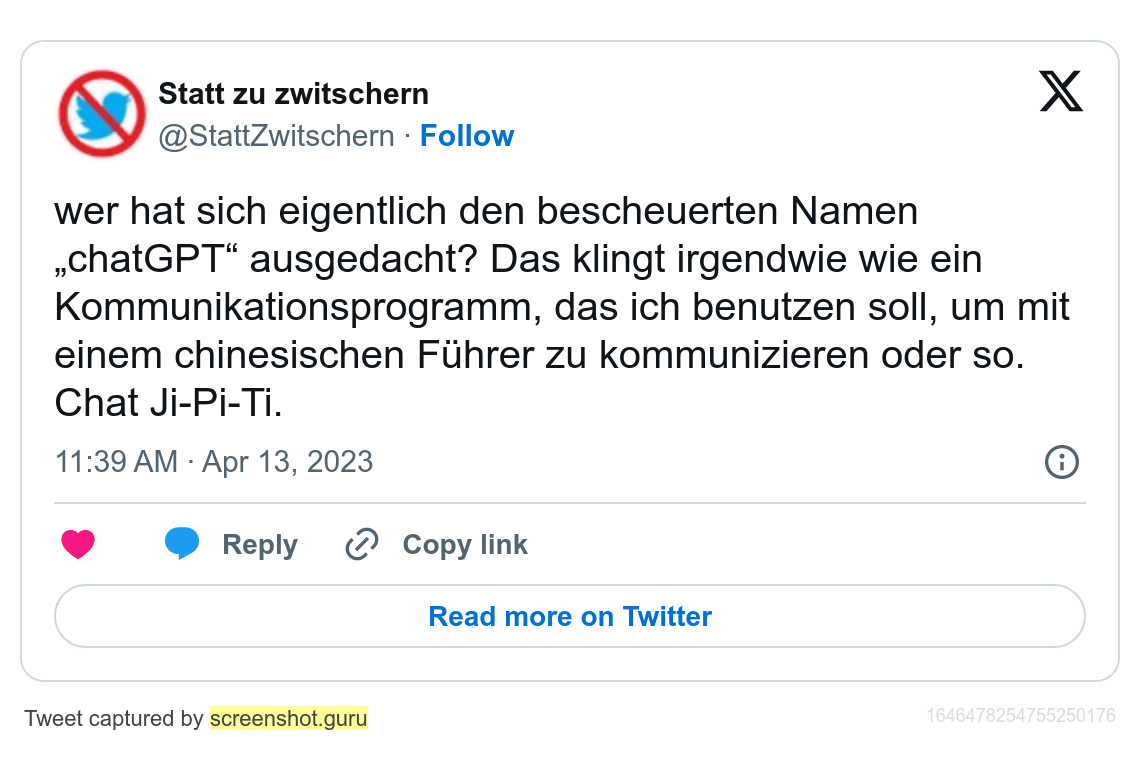Image resolution: width=1140 pixels, height=774 pixels.
Task: Like the tweet with the pink heart
Action: pos(78,545)
